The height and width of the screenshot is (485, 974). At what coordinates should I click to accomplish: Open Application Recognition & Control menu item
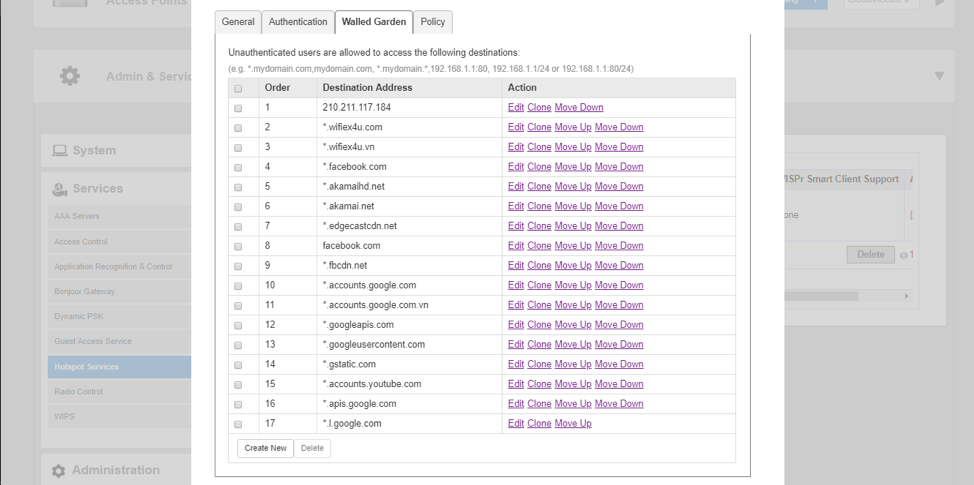point(119,266)
